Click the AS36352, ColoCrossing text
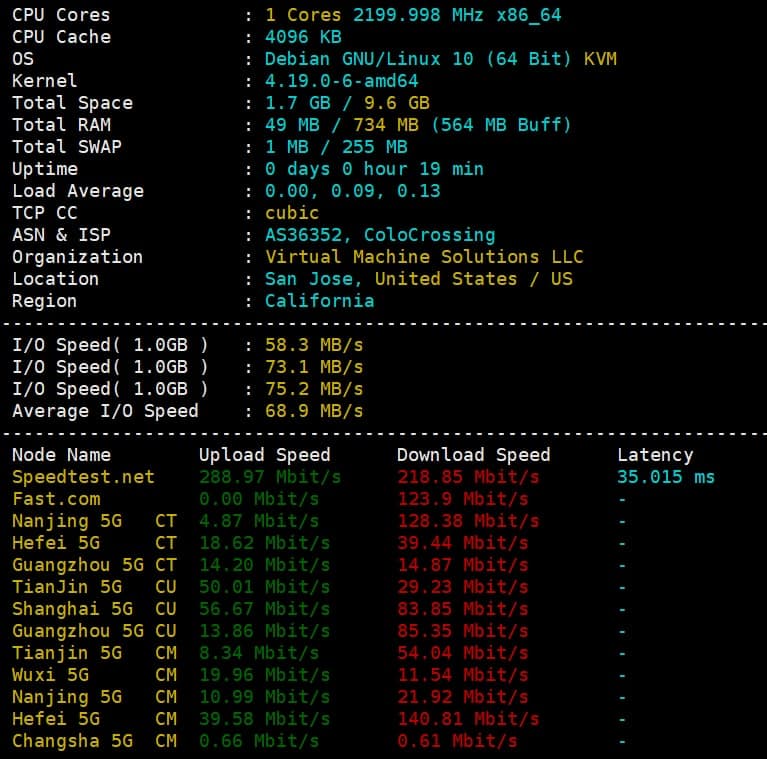The image size is (767, 759). (379, 235)
